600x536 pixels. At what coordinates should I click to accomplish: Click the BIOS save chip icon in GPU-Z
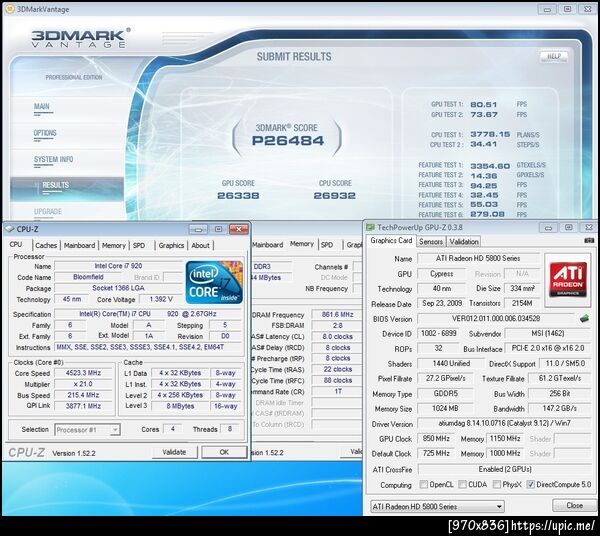(584, 318)
